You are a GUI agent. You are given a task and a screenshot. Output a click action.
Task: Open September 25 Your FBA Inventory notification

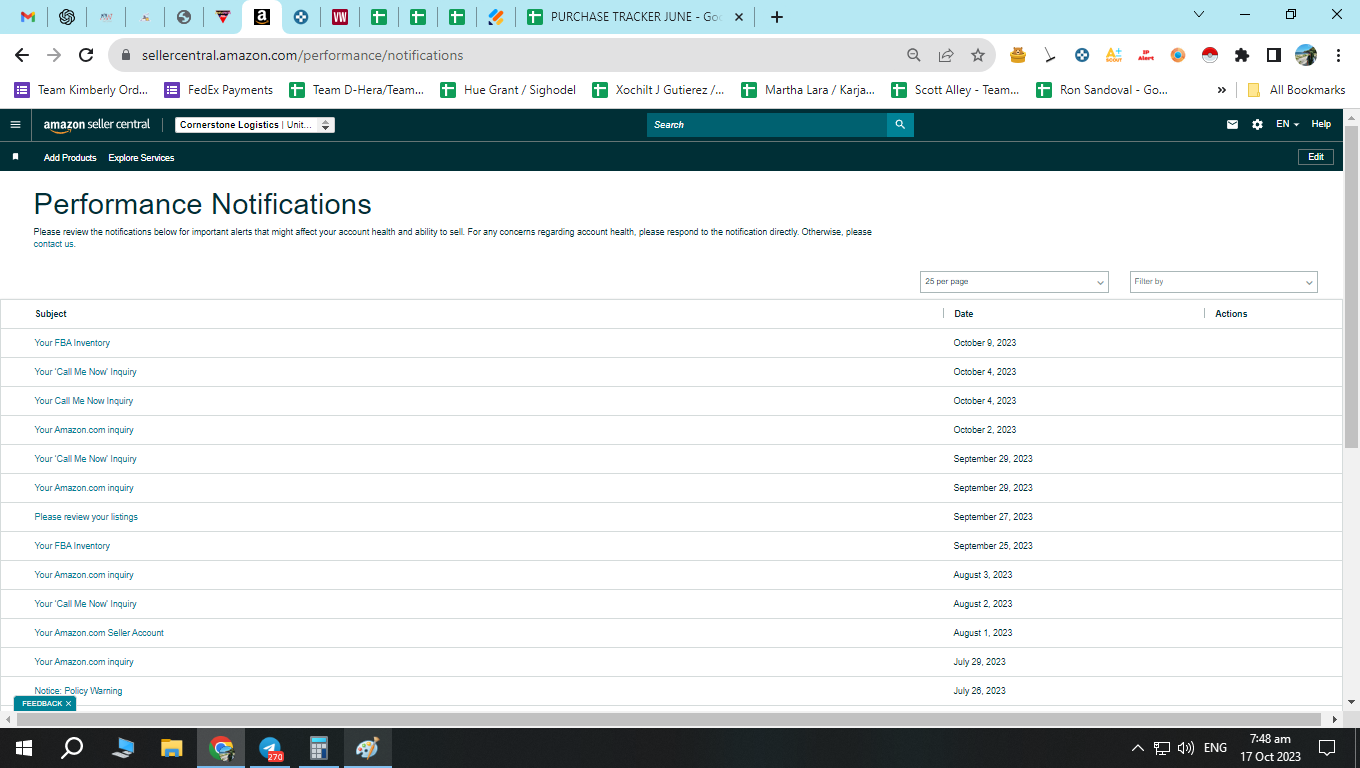pyautogui.click(x=72, y=546)
